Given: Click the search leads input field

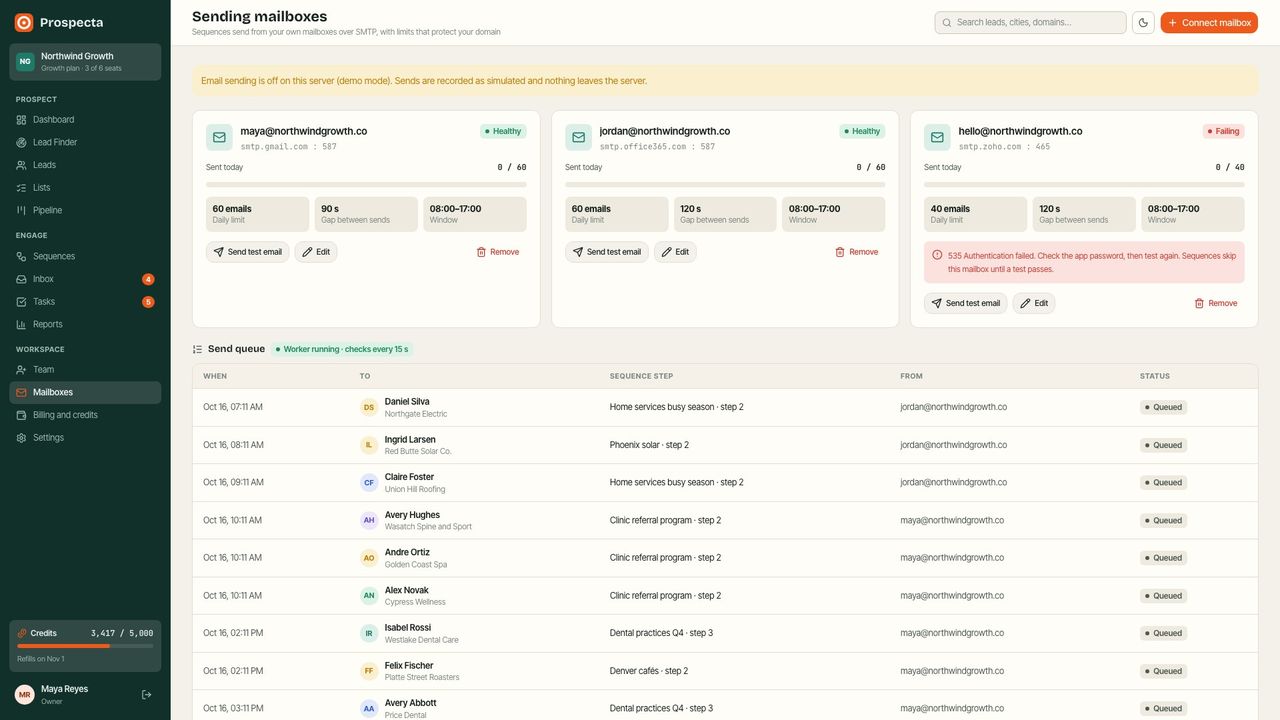Looking at the screenshot, I should tap(1030, 22).
